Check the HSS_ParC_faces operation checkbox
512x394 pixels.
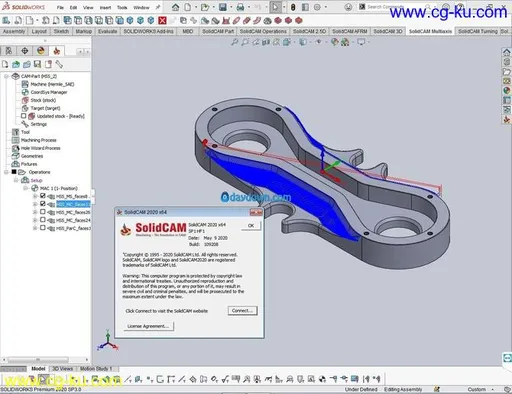[x=43, y=228]
